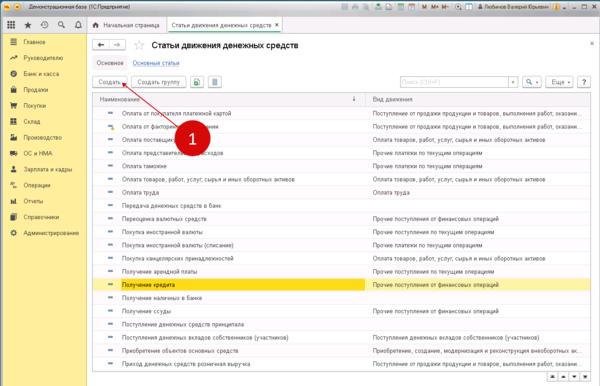The image size is (600, 386).
Task: Close the Статьи движения денежных средств tab
Action: pyautogui.click(x=277, y=25)
